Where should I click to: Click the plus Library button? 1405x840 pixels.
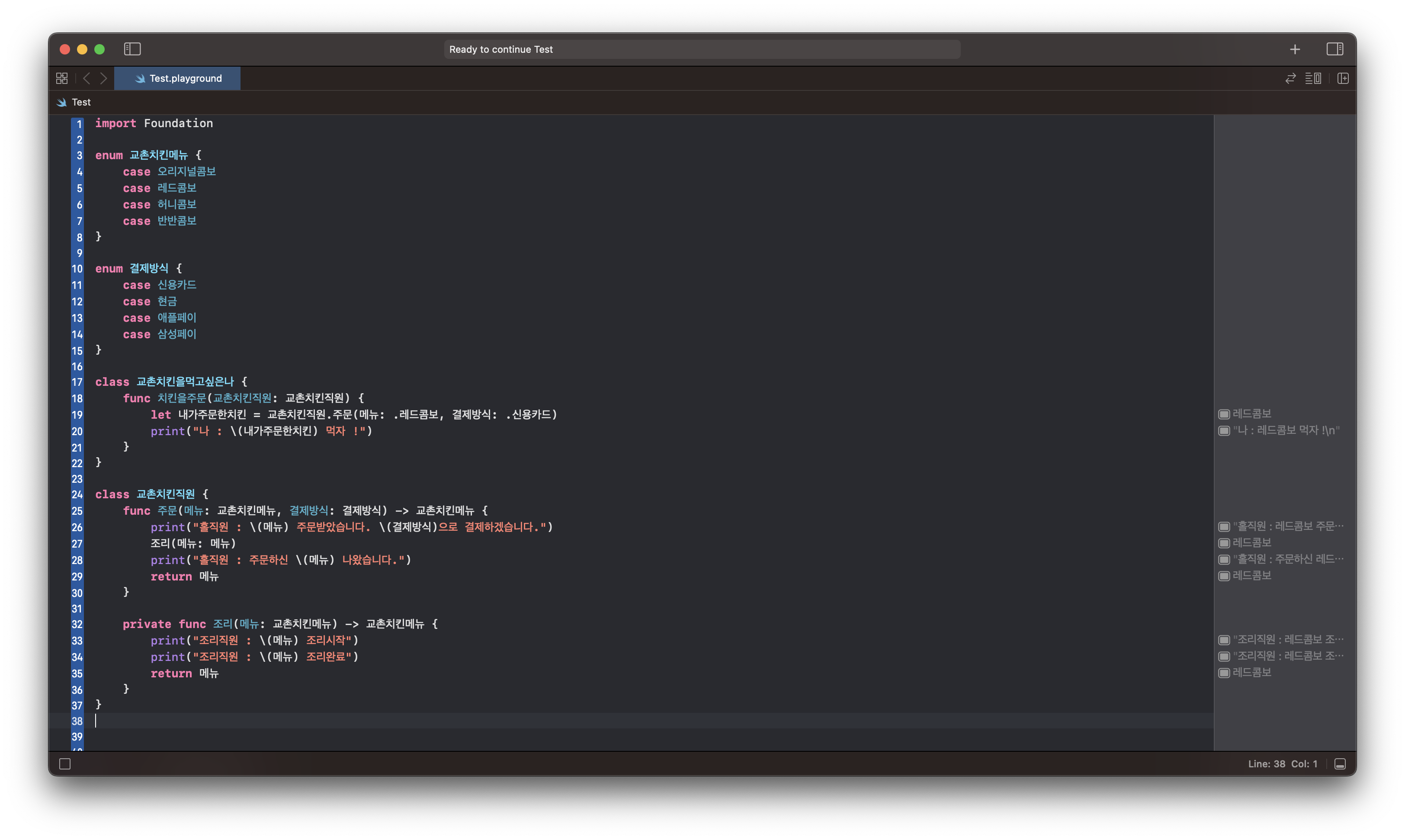tap(1295, 49)
